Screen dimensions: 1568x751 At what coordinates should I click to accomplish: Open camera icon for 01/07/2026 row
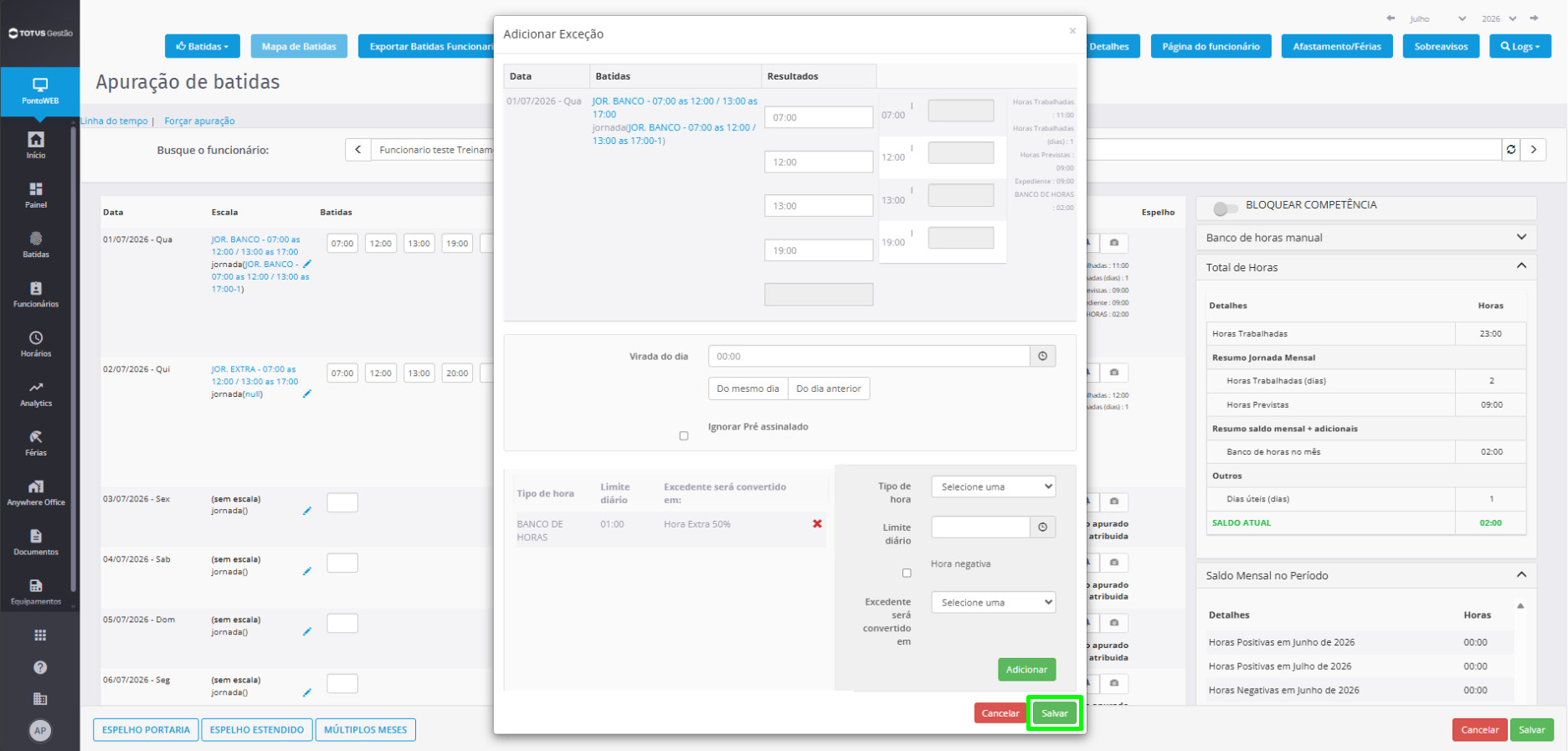pos(1114,243)
